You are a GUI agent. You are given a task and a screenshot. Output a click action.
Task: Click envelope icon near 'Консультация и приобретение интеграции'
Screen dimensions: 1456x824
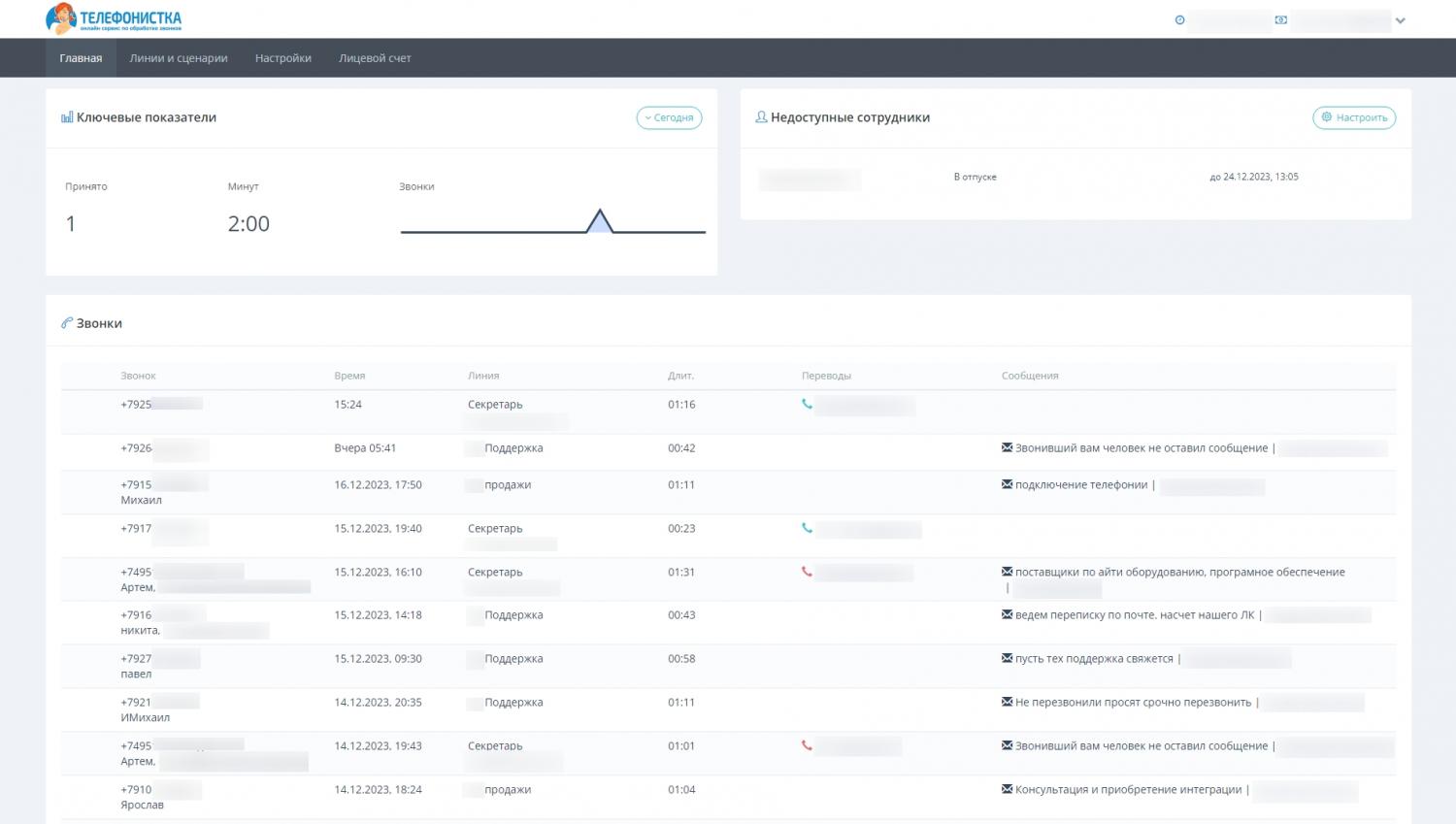[1007, 789]
